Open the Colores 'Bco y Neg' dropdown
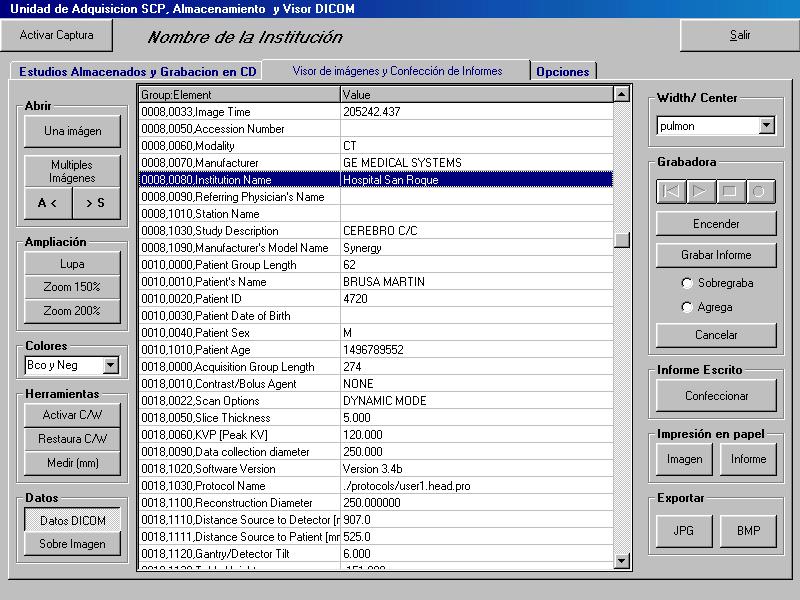800x600 pixels. [x=111, y=366]
